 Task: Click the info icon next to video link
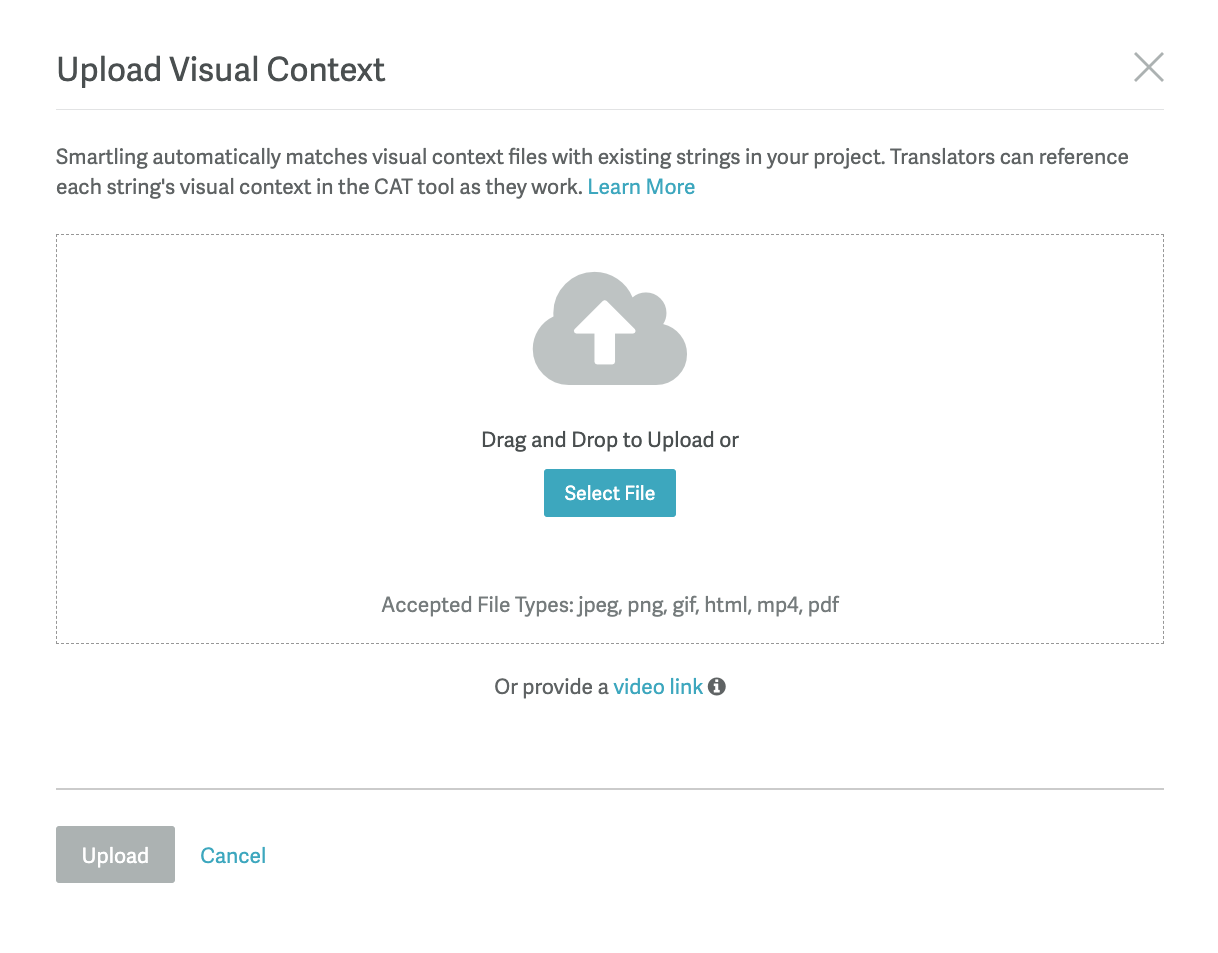click(718, 687)
